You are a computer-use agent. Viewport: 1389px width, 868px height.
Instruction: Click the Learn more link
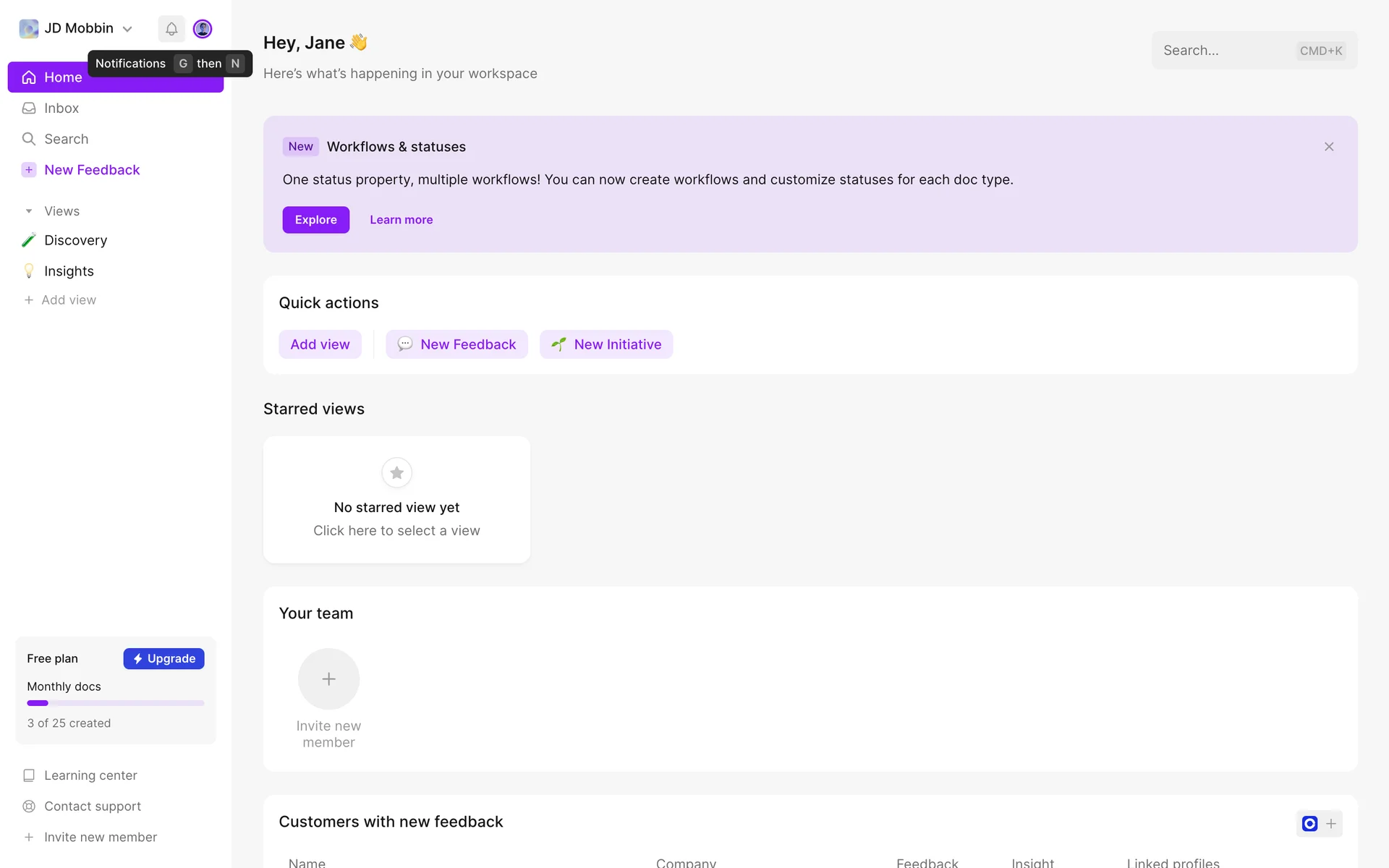(401, 220)
